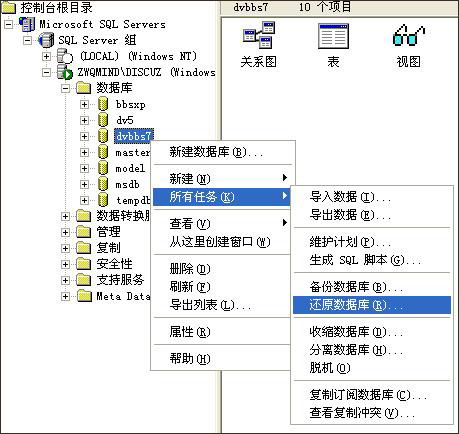Collapse the 数据库 folder node
The height and width of the screenshot is (434, 459).
tap(65, 88)
